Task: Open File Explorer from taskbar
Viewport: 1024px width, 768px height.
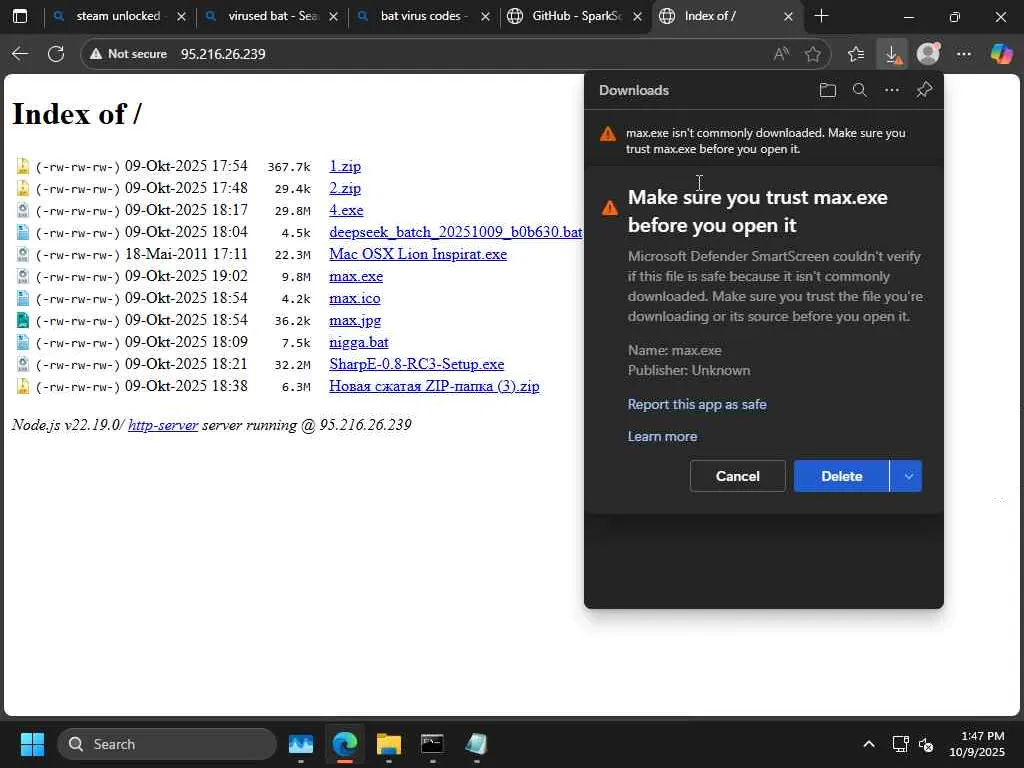Action: point(389,744)
